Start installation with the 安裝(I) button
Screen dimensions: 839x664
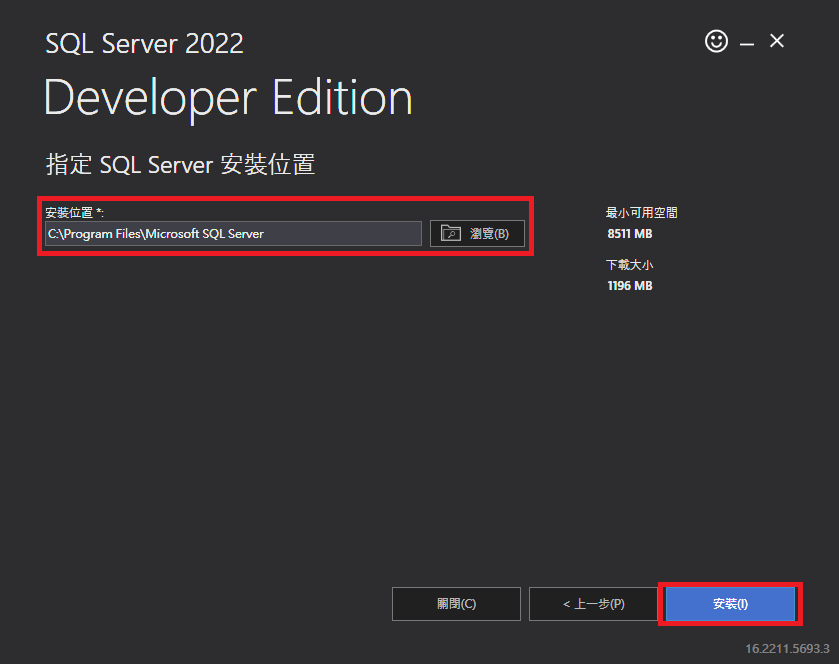tap(730, 604)
